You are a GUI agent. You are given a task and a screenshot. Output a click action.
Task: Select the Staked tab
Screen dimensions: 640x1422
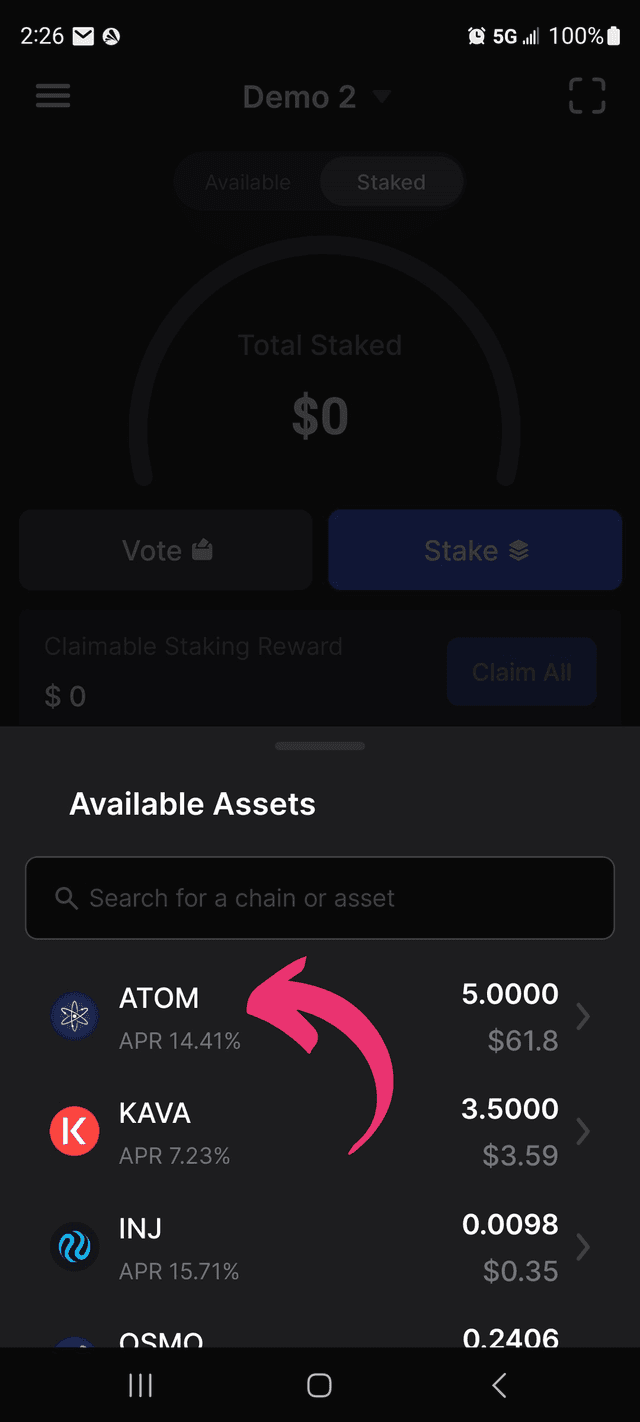pos(391,182)
